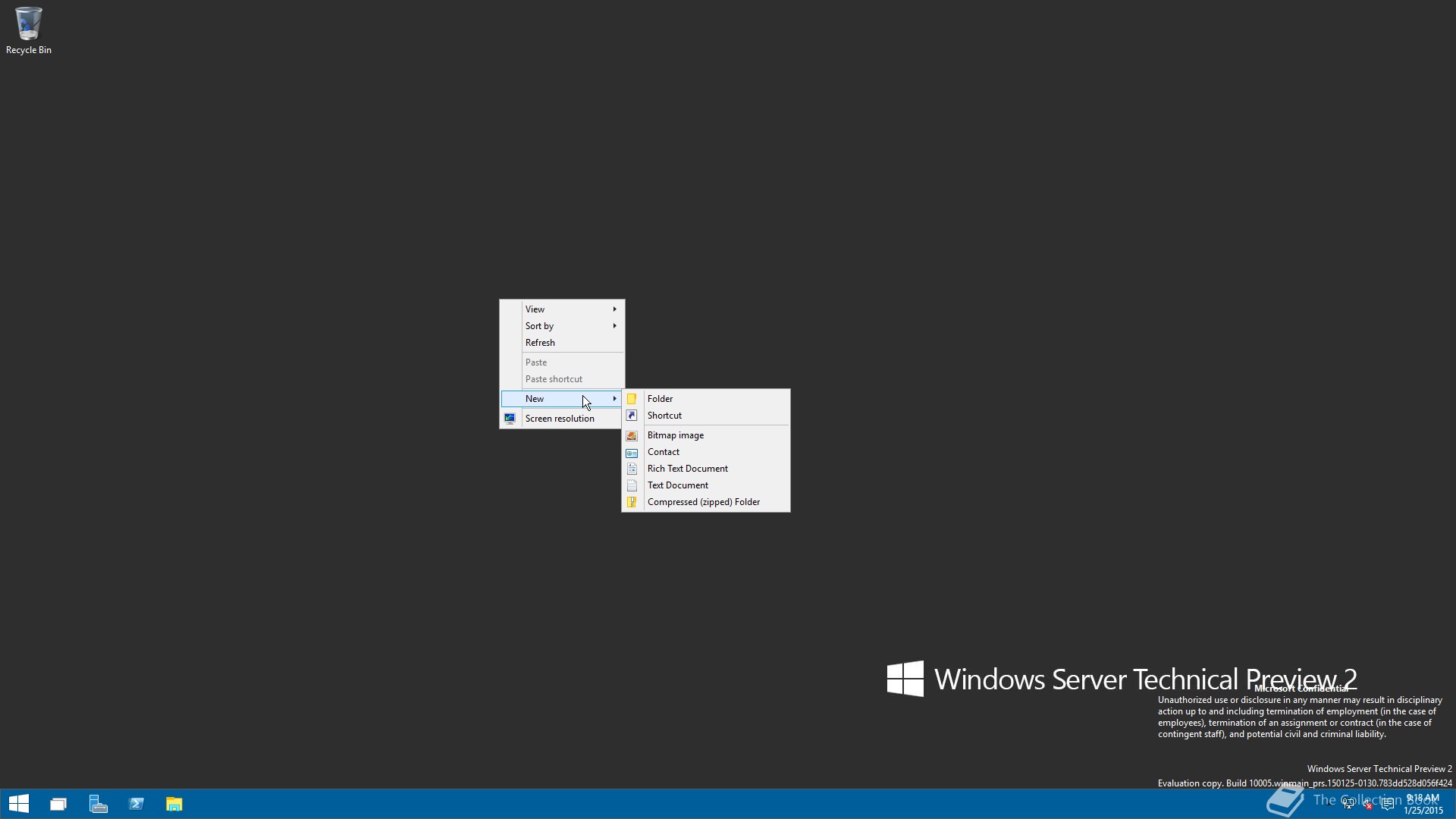Screen dimensions: 1456x819
Task: Select the New menu entry
Action: pyautogui.click(x=562, y=399)
